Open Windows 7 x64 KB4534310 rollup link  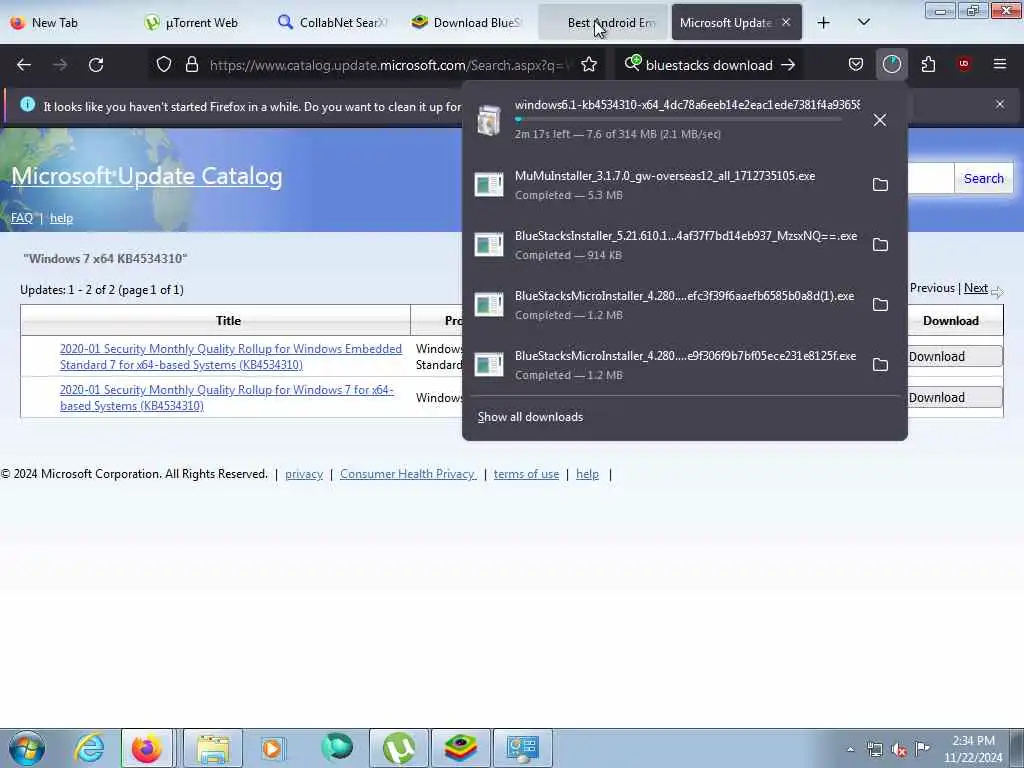[x=227, y=398]
